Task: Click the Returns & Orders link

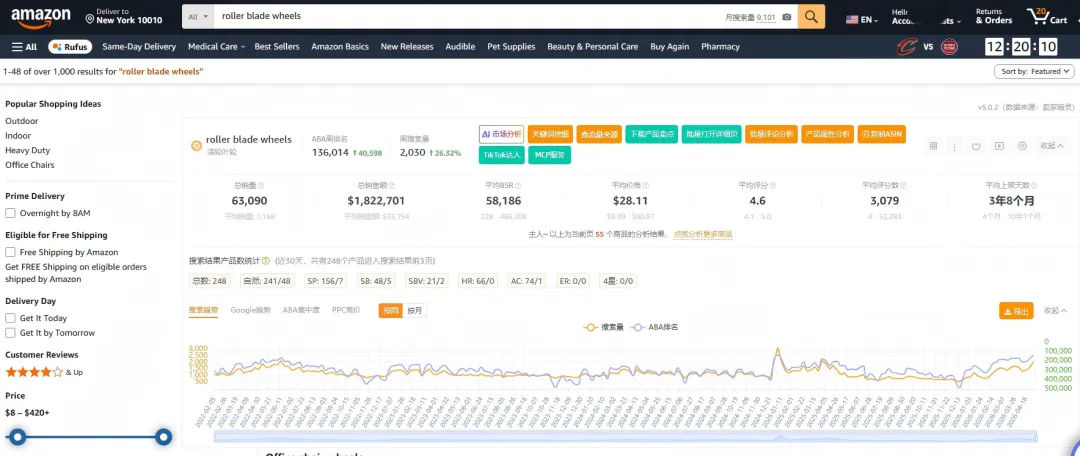Action: [x=994, y=17]
